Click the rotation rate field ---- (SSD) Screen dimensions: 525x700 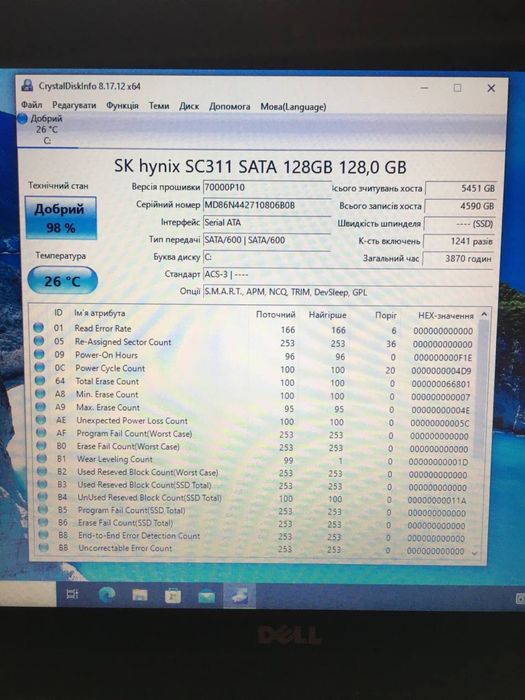[459, 224]
